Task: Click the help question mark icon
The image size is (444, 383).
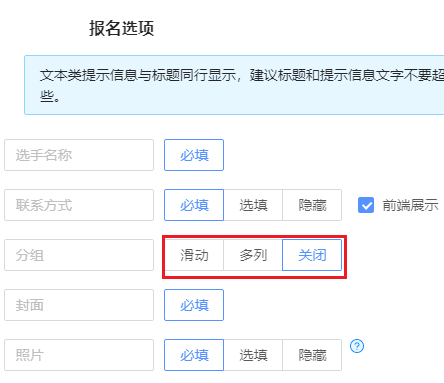Action: tap(357, 346)
